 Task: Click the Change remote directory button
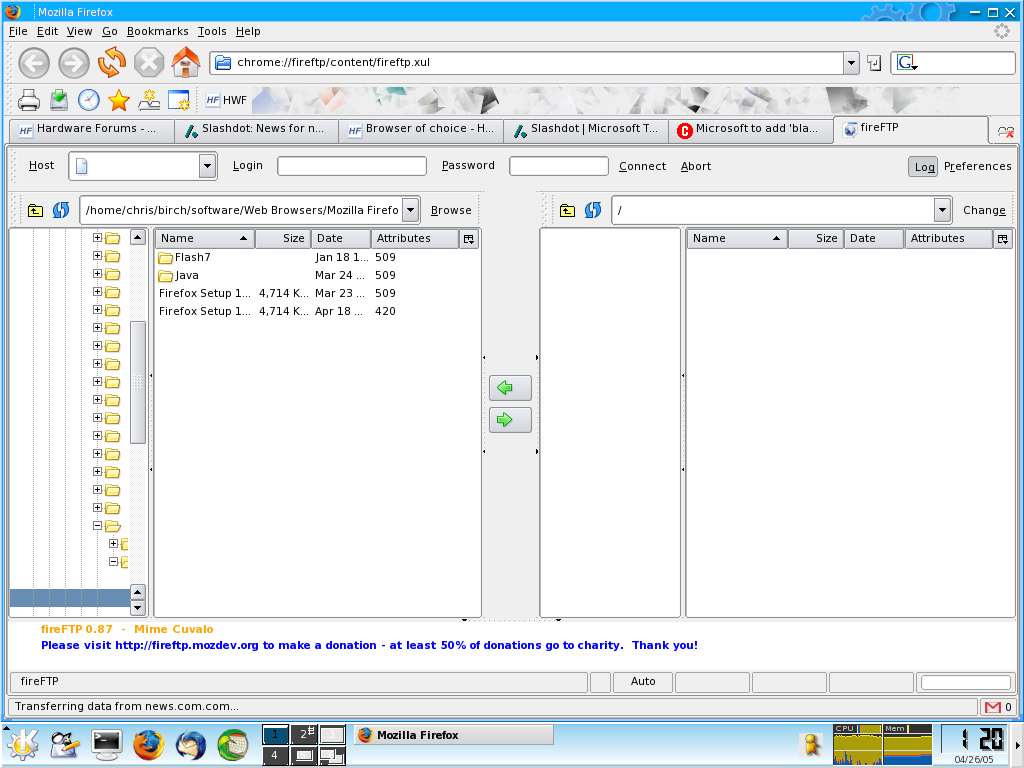984,210
